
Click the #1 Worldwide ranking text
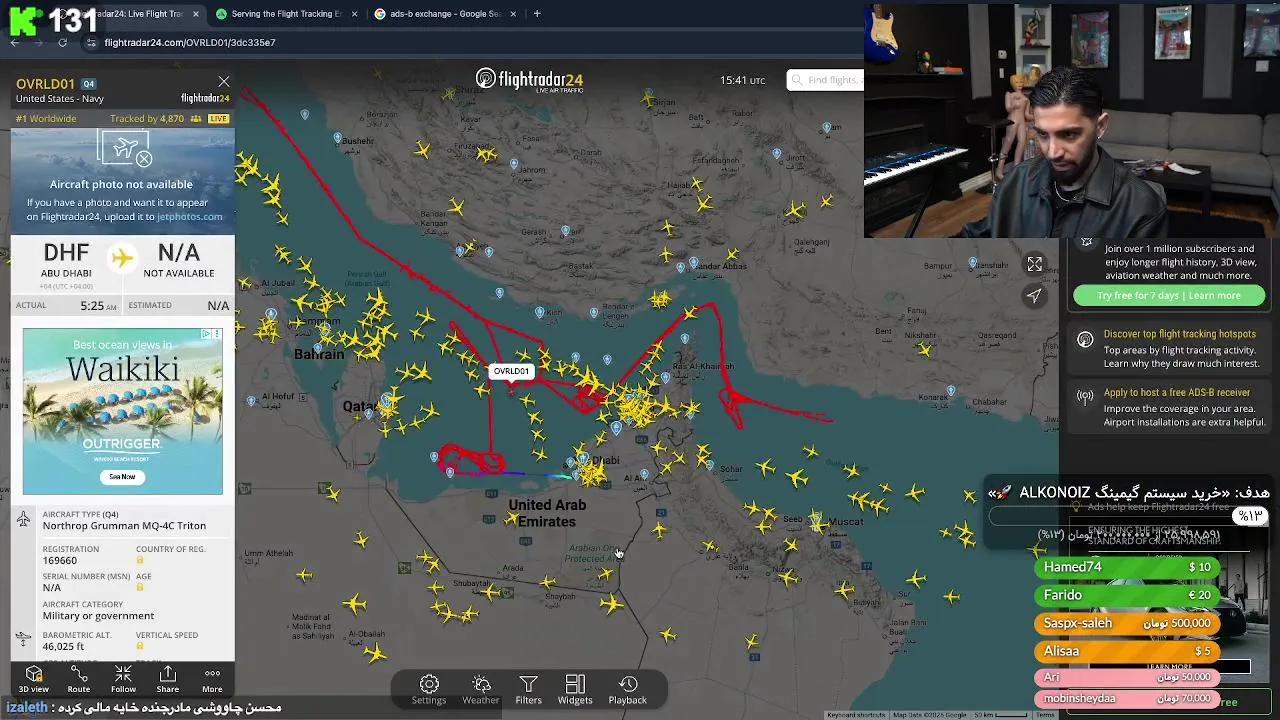(46, 119)
